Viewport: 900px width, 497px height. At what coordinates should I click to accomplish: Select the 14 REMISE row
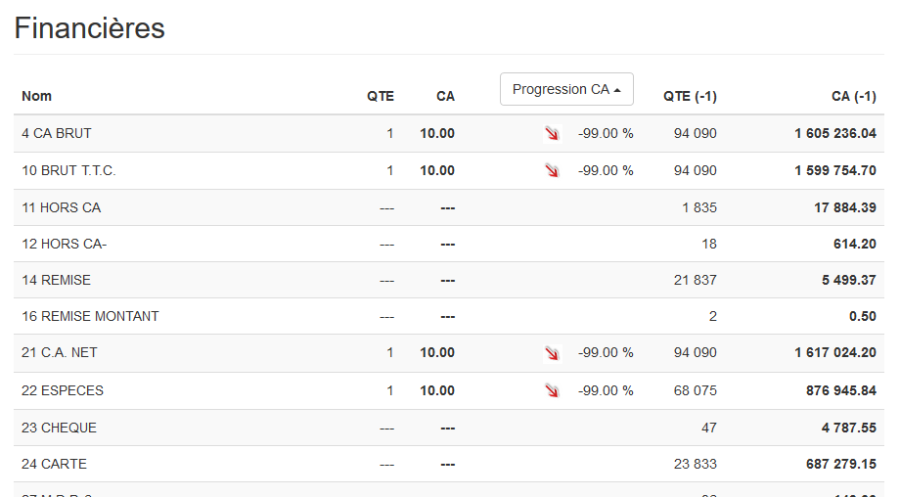(x=56, y=280)
